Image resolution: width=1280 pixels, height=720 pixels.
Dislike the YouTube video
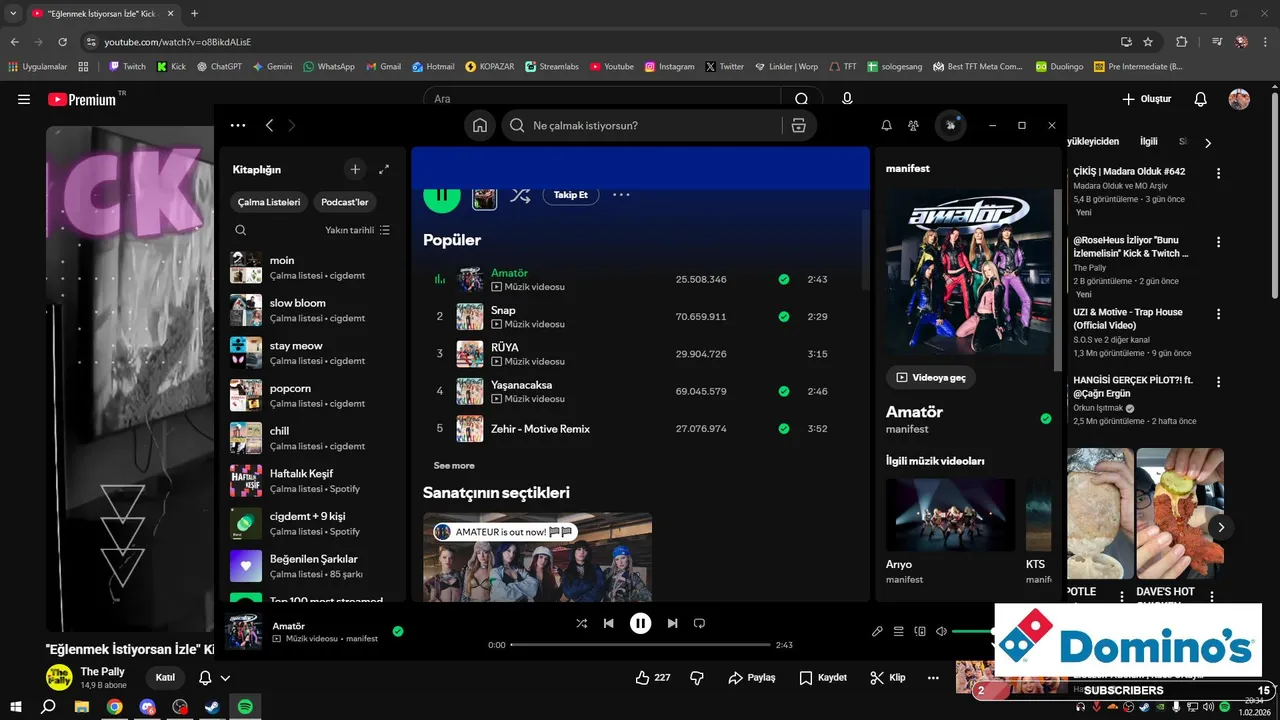[697, 678]
